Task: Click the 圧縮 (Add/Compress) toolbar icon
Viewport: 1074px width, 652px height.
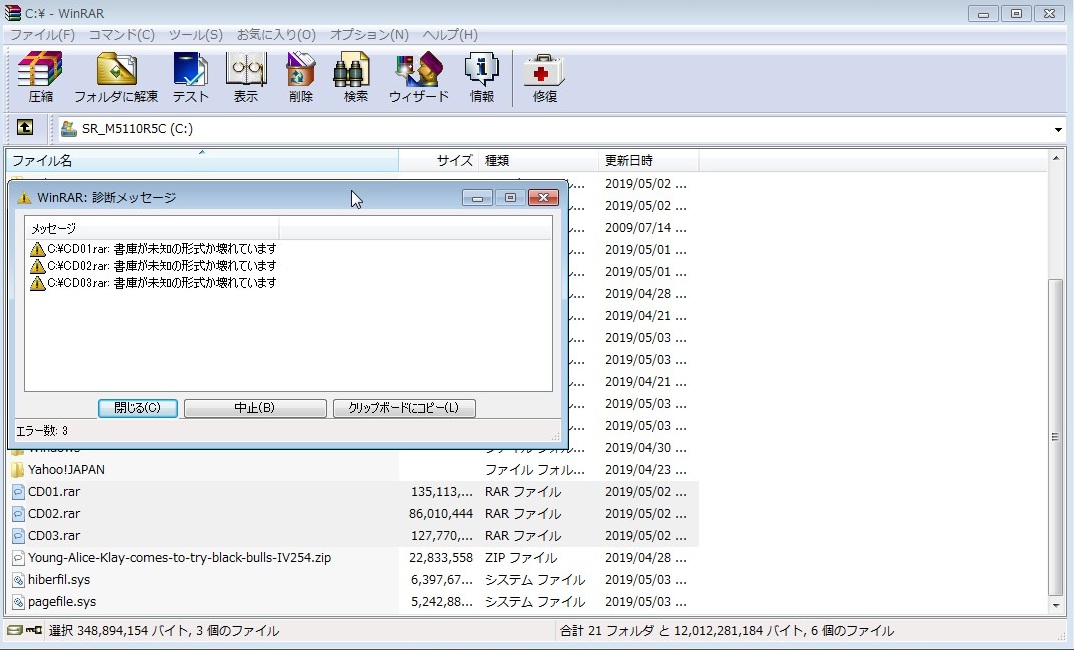Action: (x=40, y=70)
